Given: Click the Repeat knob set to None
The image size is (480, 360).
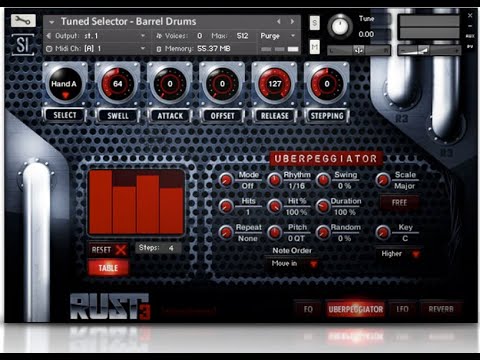Looking at the screenshot, I should (226, 233).
